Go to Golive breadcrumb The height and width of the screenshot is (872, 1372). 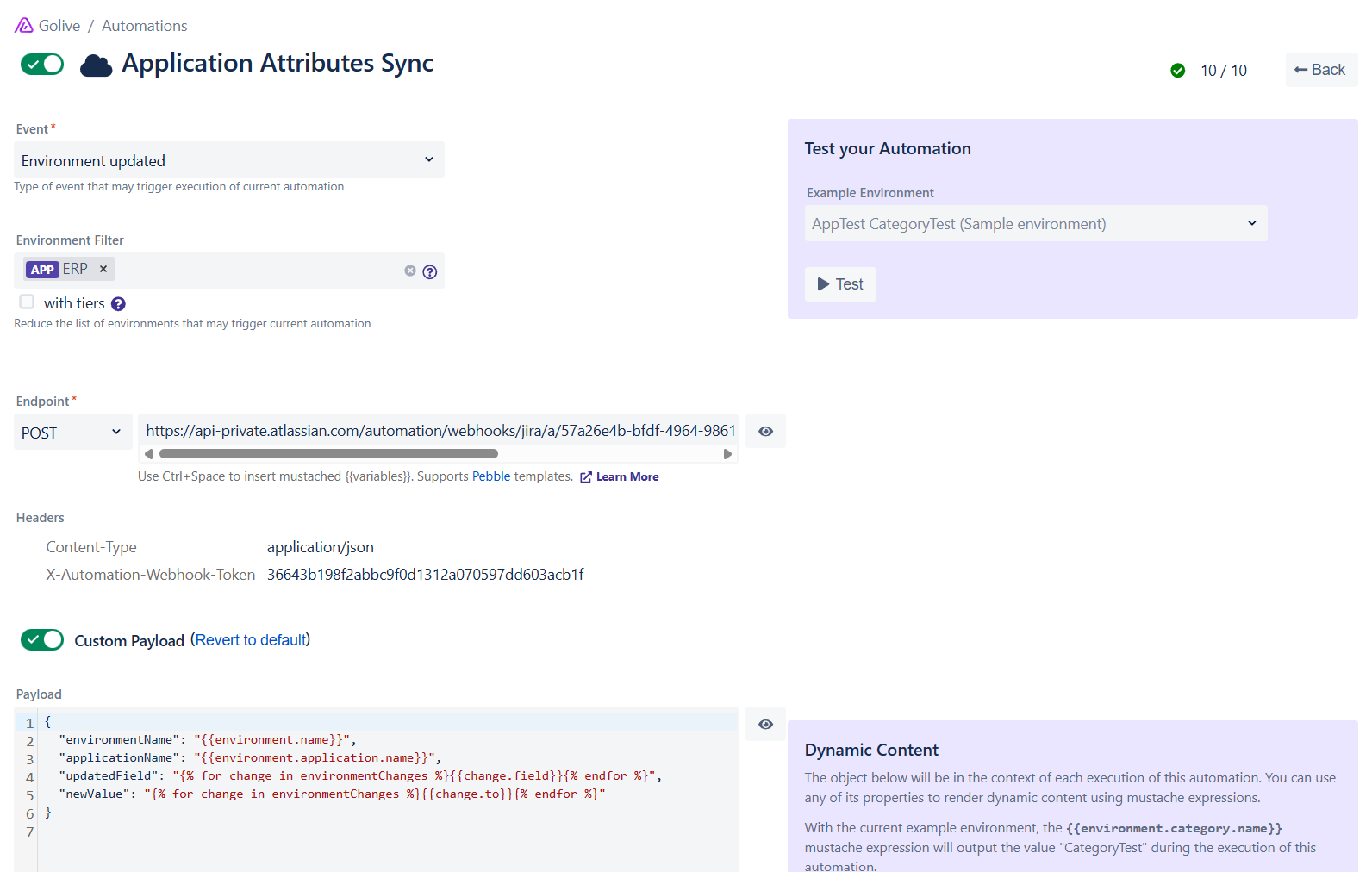coord(59,26)
